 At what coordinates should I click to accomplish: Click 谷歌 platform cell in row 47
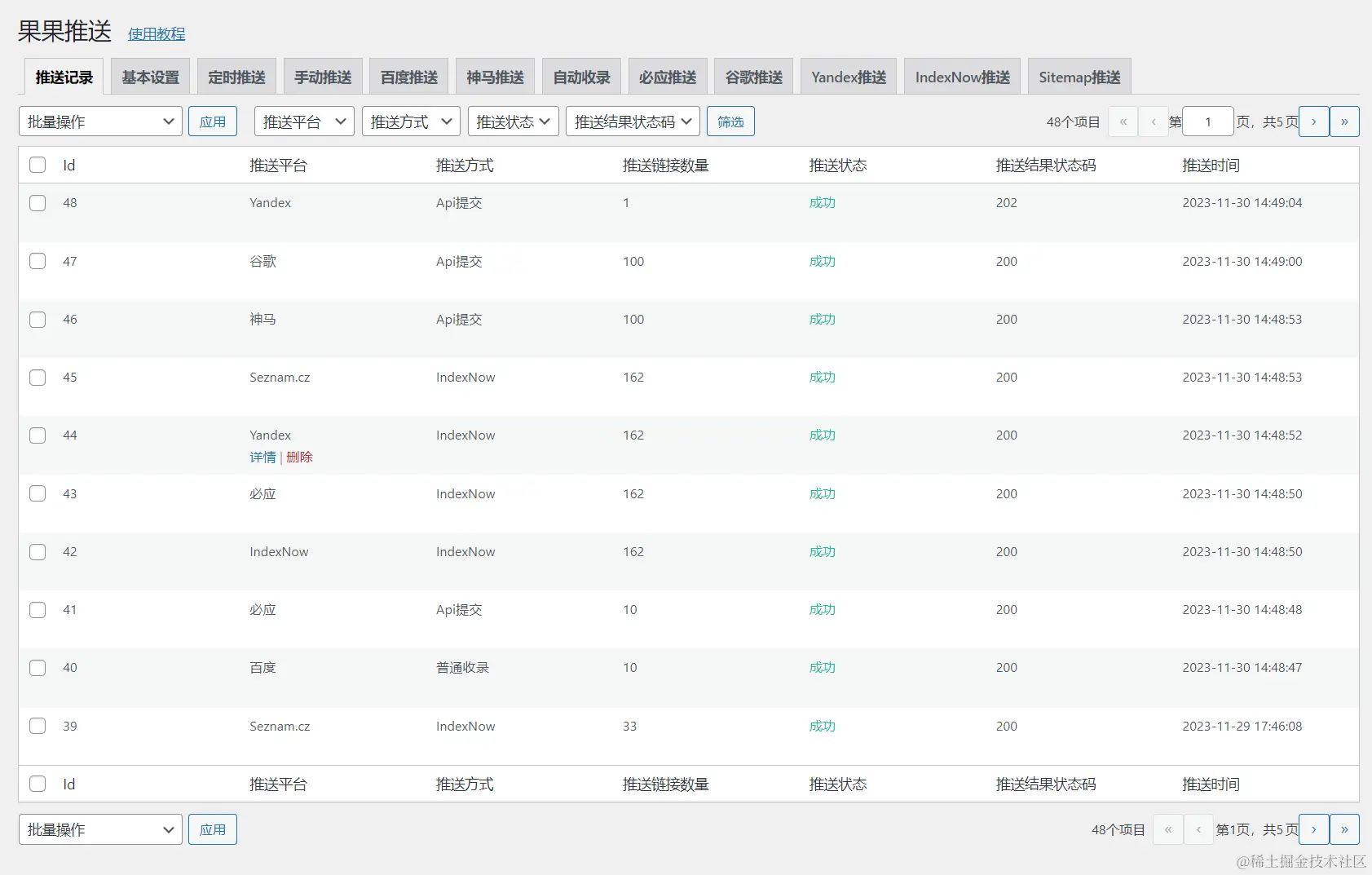pyautogui.click(x=262, y=261)
